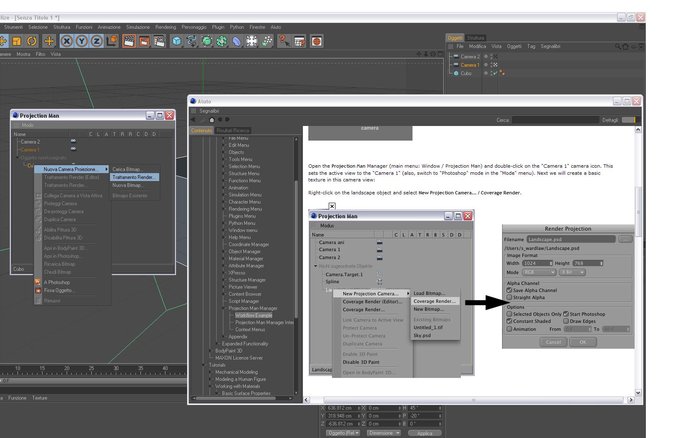The image size is (700, 438).
Task: Open the Oggetto Rel dropdown in coordinates
Action: click(x=343, y=433)
